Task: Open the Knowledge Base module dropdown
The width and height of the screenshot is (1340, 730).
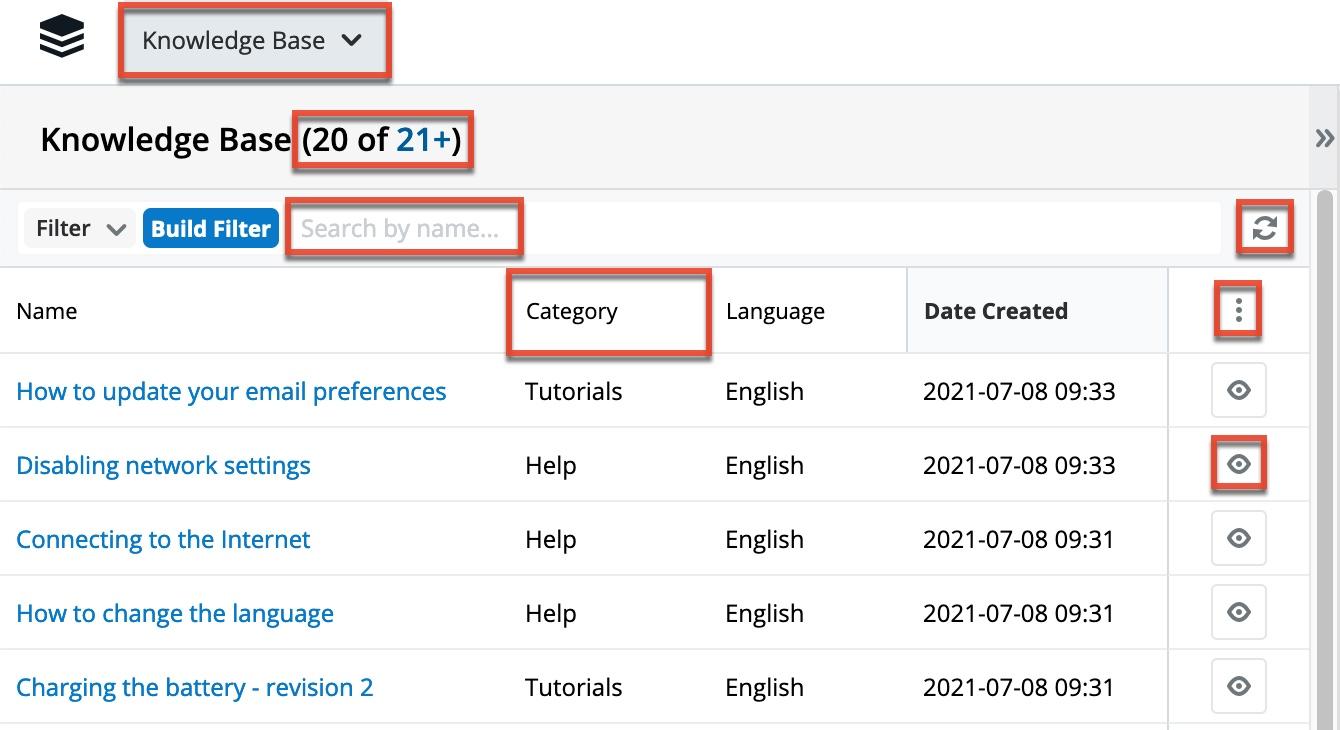Action: click(x=252, y=41)
